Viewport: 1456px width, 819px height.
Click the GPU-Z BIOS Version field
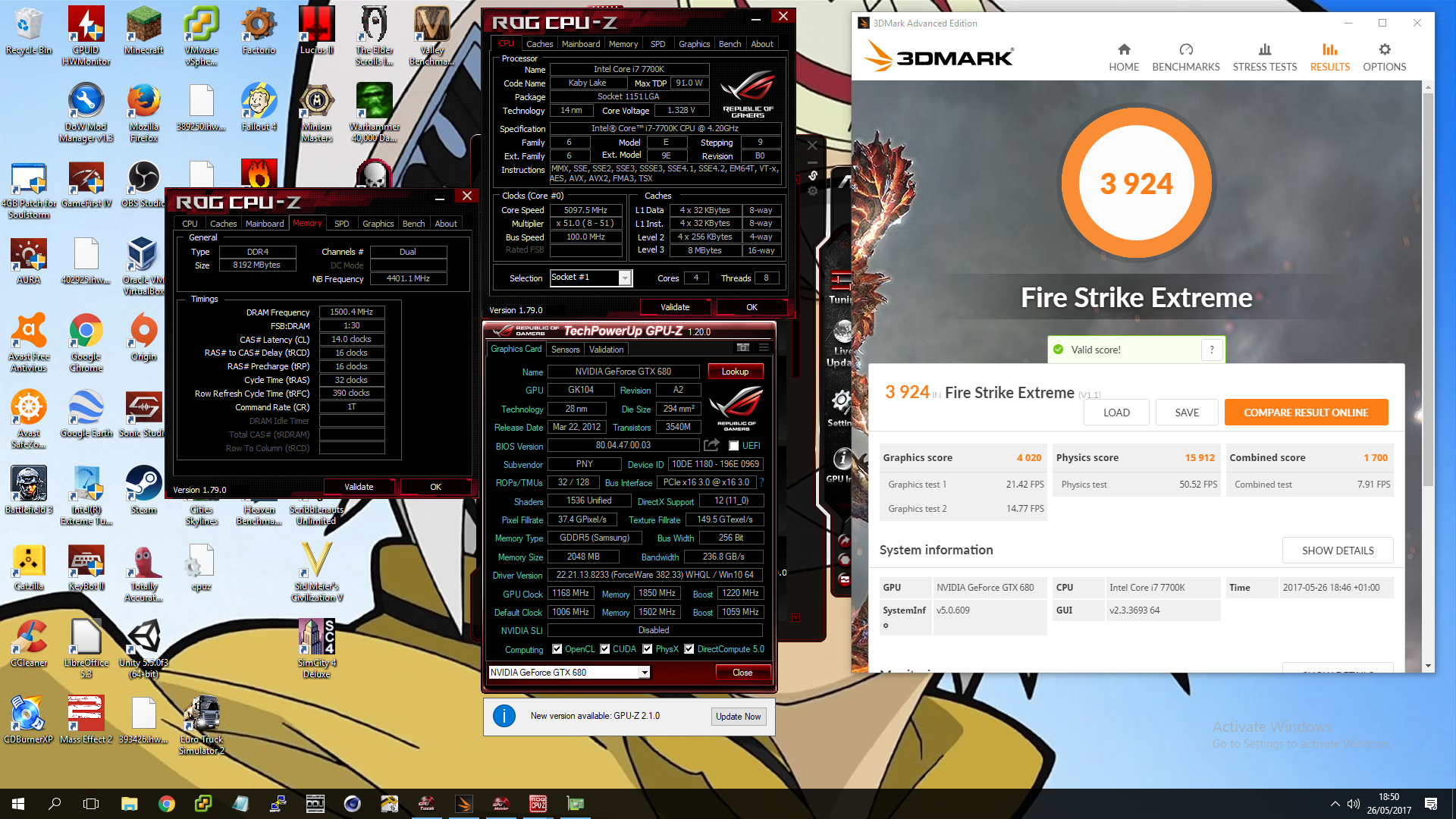pos(623,445)
